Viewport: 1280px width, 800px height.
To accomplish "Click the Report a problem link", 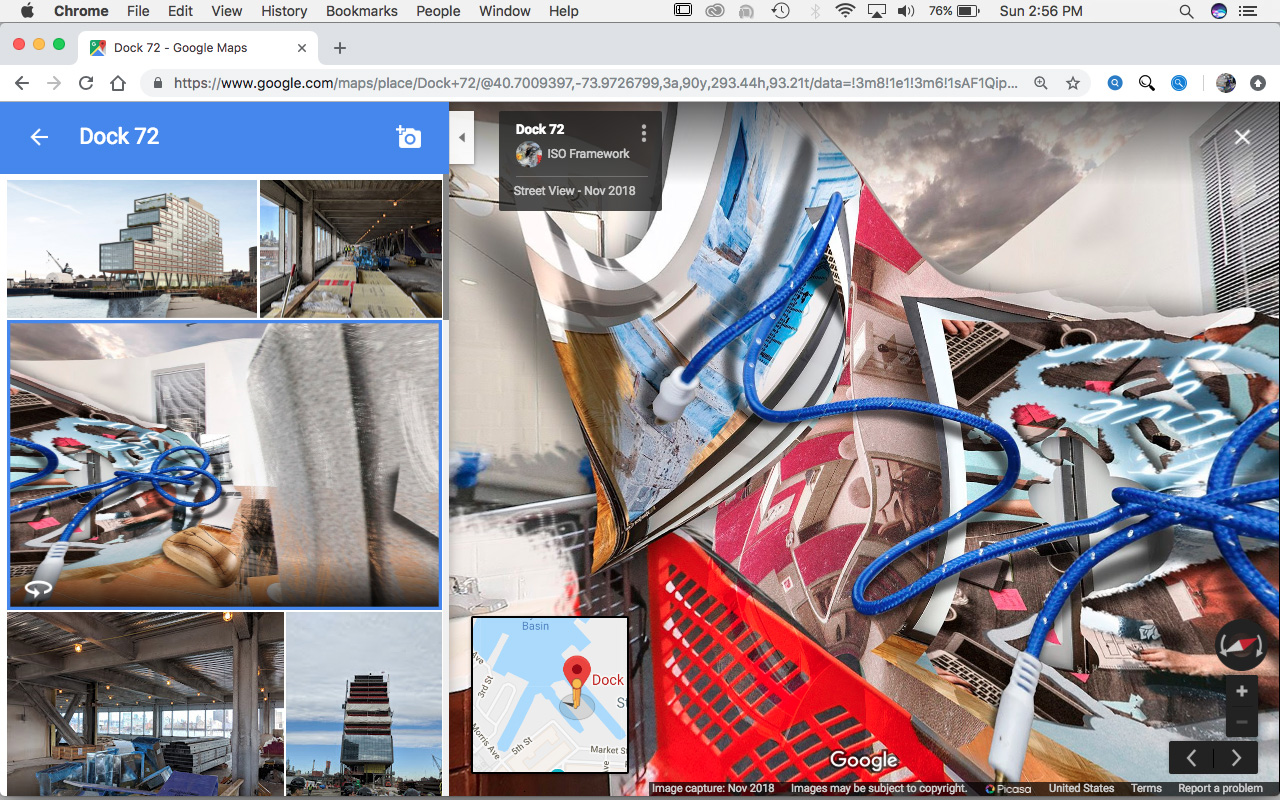I will (1220, 788).
